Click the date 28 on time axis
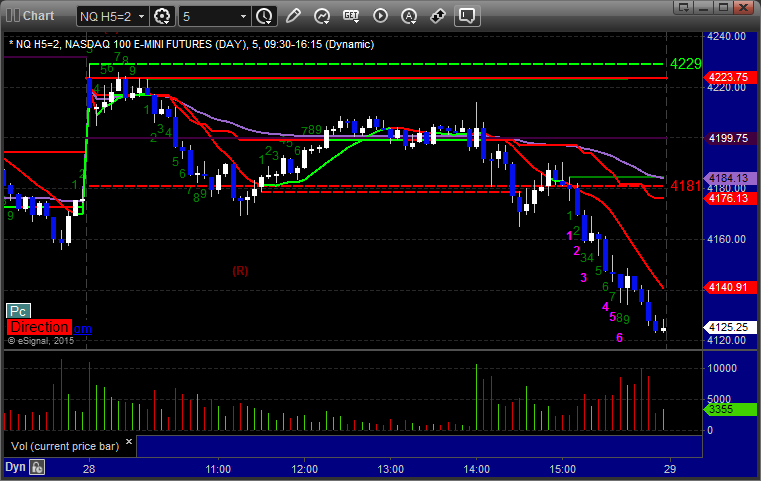Image resolution: width=761 pixels, height=481 pixels. [89, 469]
